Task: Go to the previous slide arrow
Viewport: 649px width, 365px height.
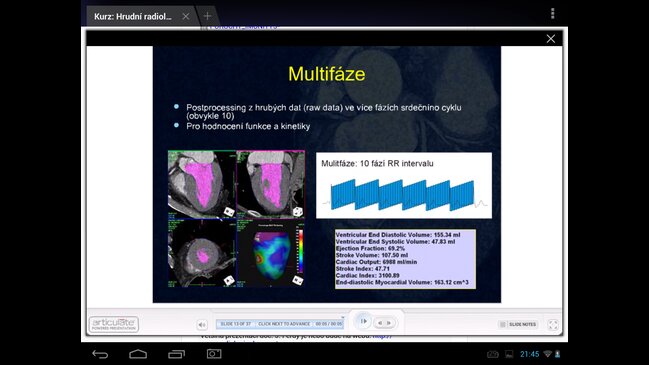Action: 380,323
